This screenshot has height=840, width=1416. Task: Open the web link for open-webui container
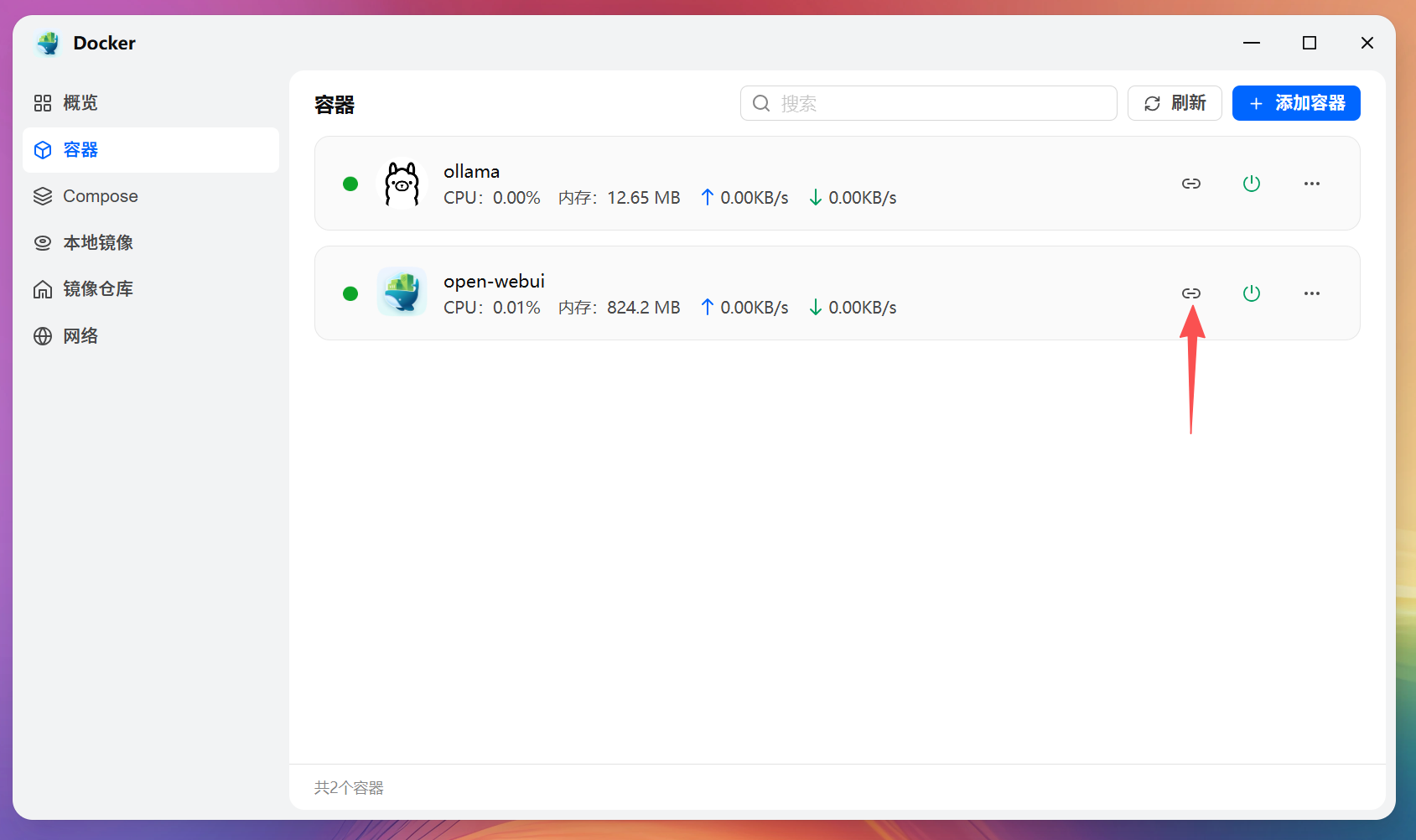click(x=1191, y=293)
